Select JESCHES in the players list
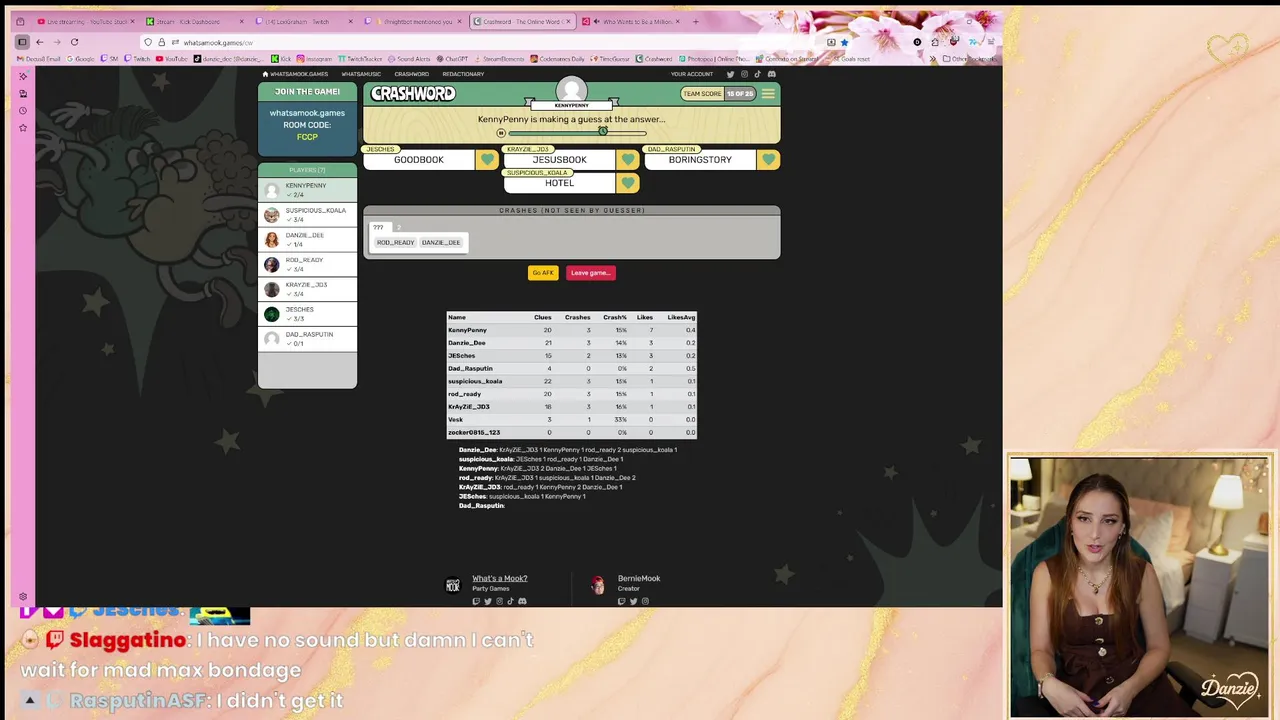Screen dimensions: 1280x720 click(307, 314)
